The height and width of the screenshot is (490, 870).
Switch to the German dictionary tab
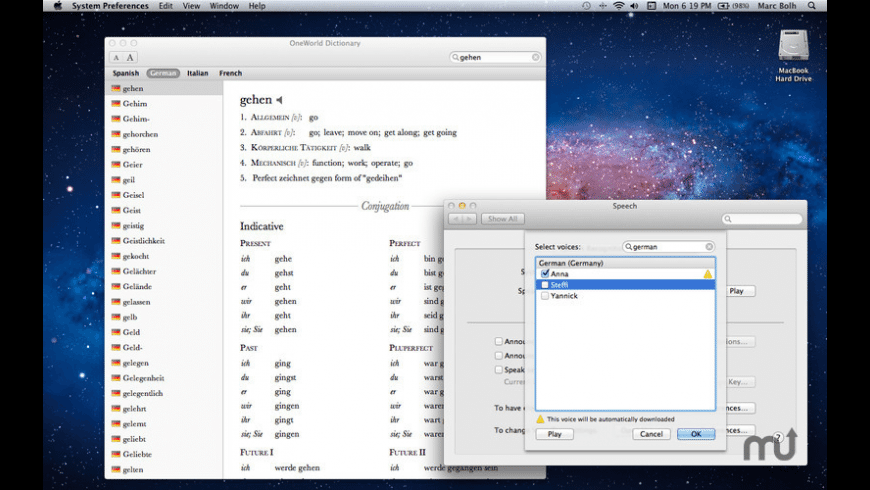point(163,73)
